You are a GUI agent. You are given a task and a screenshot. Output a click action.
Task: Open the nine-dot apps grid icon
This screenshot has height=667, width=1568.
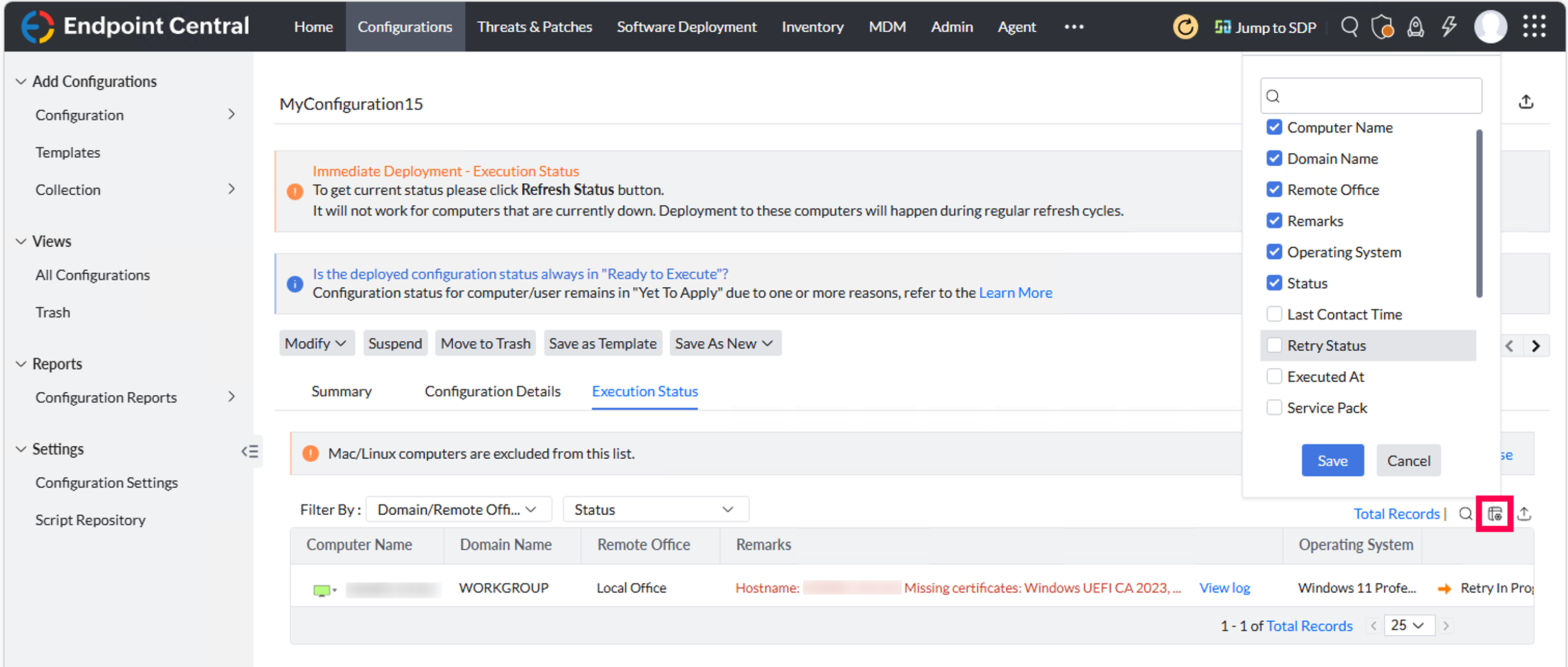click(1534, 26)
